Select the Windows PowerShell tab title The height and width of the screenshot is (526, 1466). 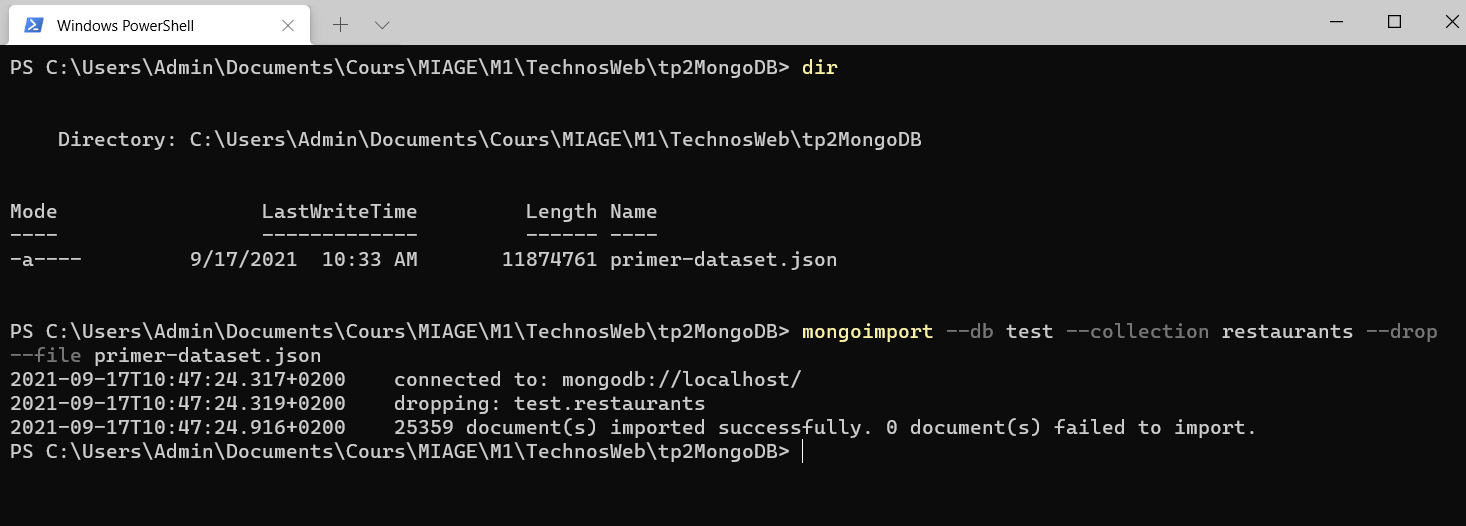(125, 25)
